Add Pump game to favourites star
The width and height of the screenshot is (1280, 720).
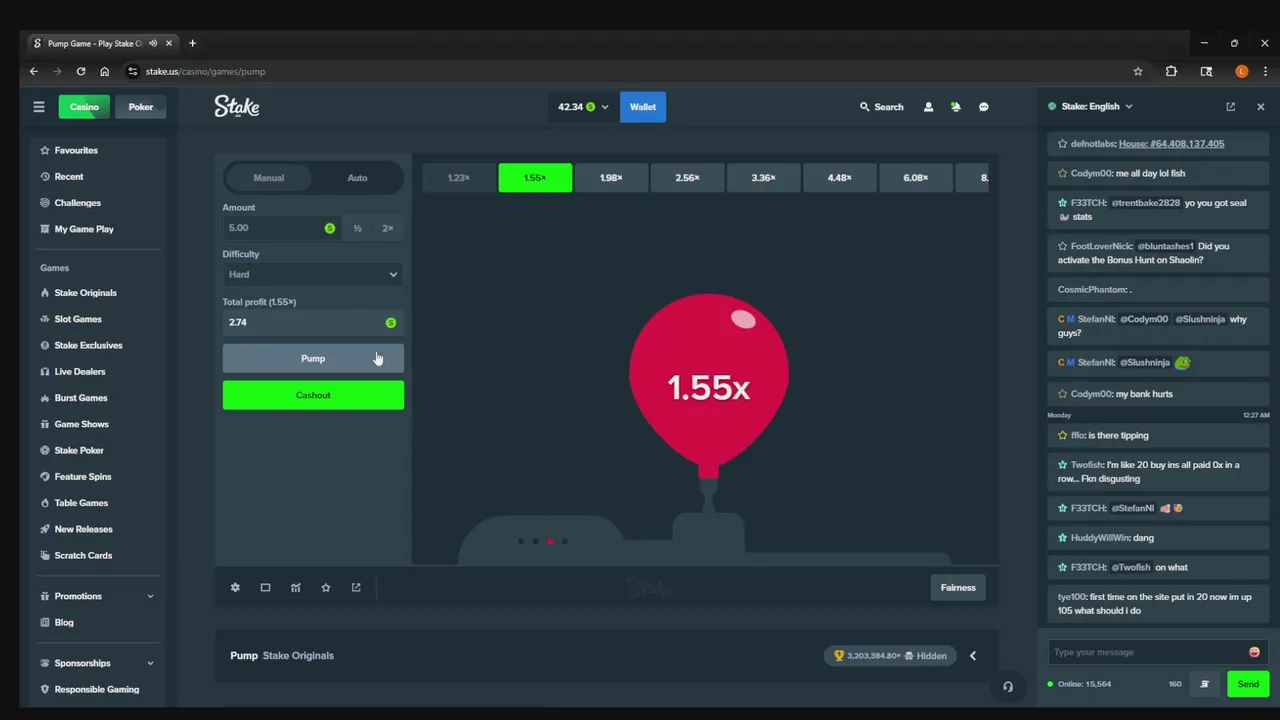[x=325, y=588]
